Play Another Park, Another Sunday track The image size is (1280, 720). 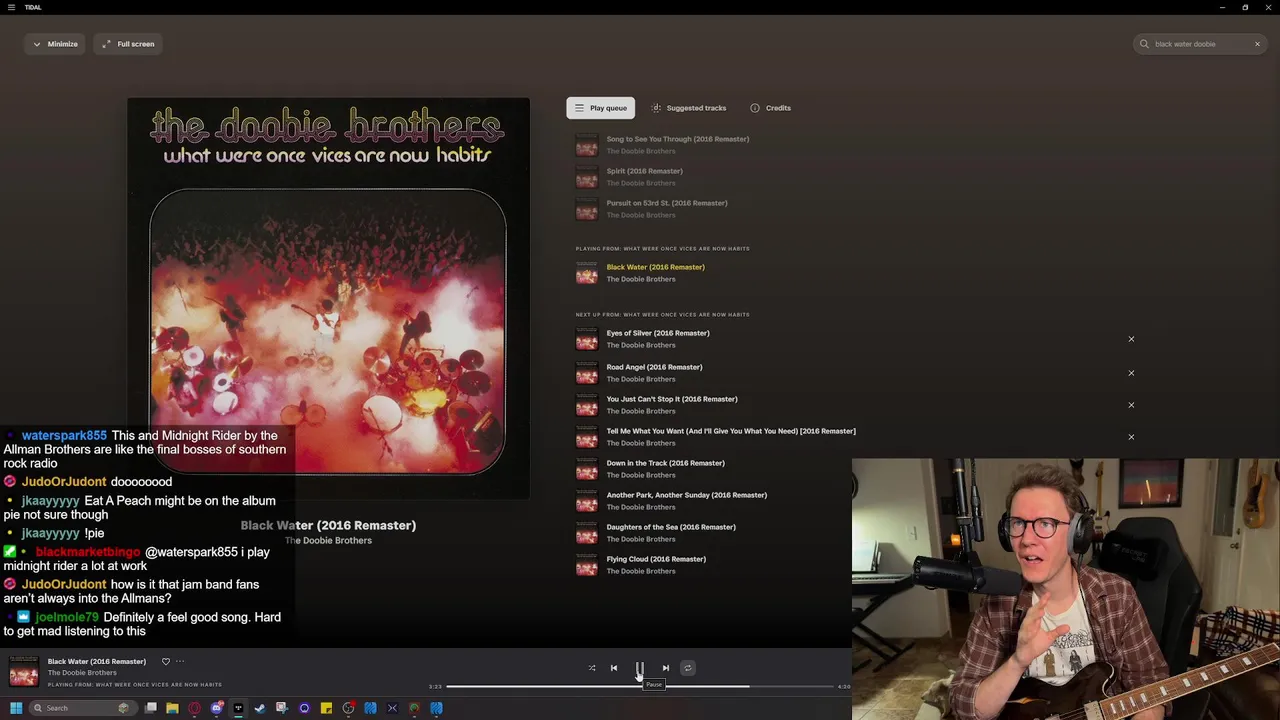tap(686, 495)
